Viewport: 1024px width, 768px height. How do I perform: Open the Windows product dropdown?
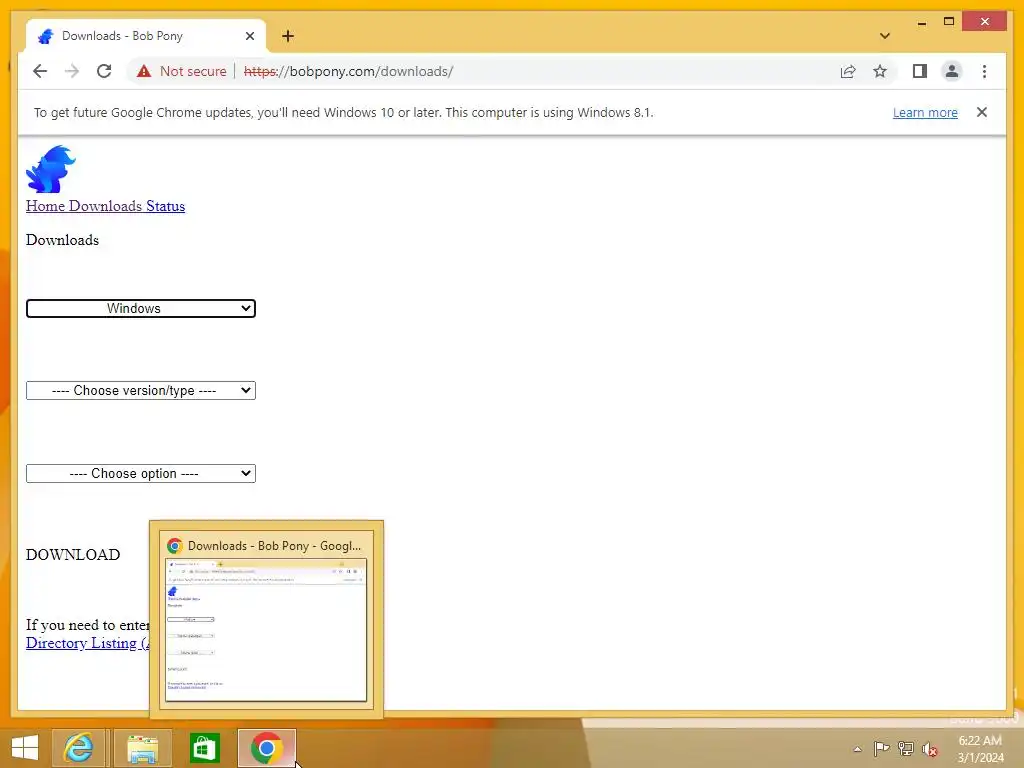140,308
